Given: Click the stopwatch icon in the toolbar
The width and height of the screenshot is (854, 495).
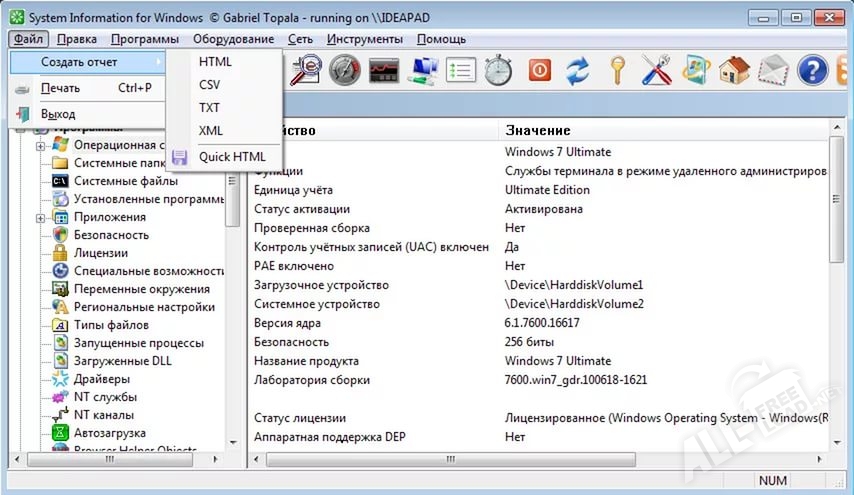Looking at the screenshot, I should pos(498,71).
